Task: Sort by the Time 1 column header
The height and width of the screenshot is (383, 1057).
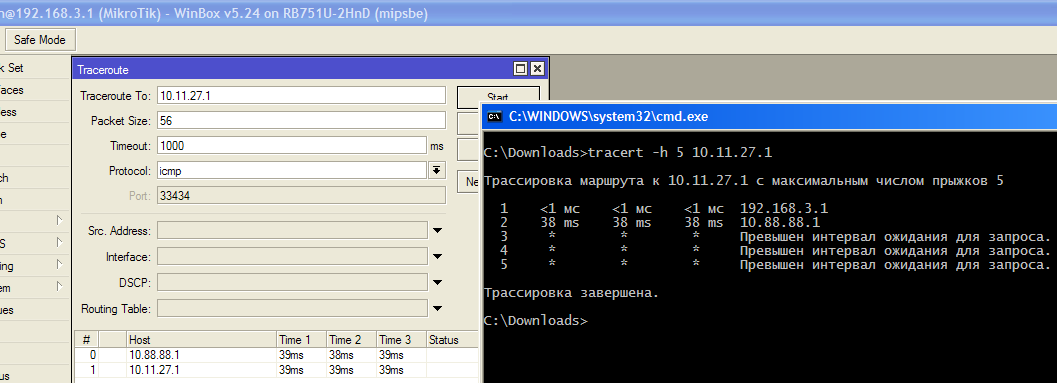Action: pyautogui.click(x=301, y=340)
